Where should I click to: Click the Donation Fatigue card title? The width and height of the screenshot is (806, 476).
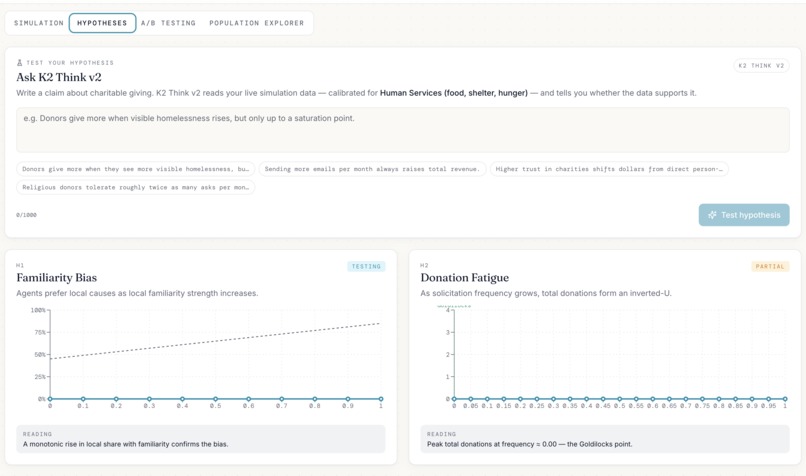pos(465,278)
